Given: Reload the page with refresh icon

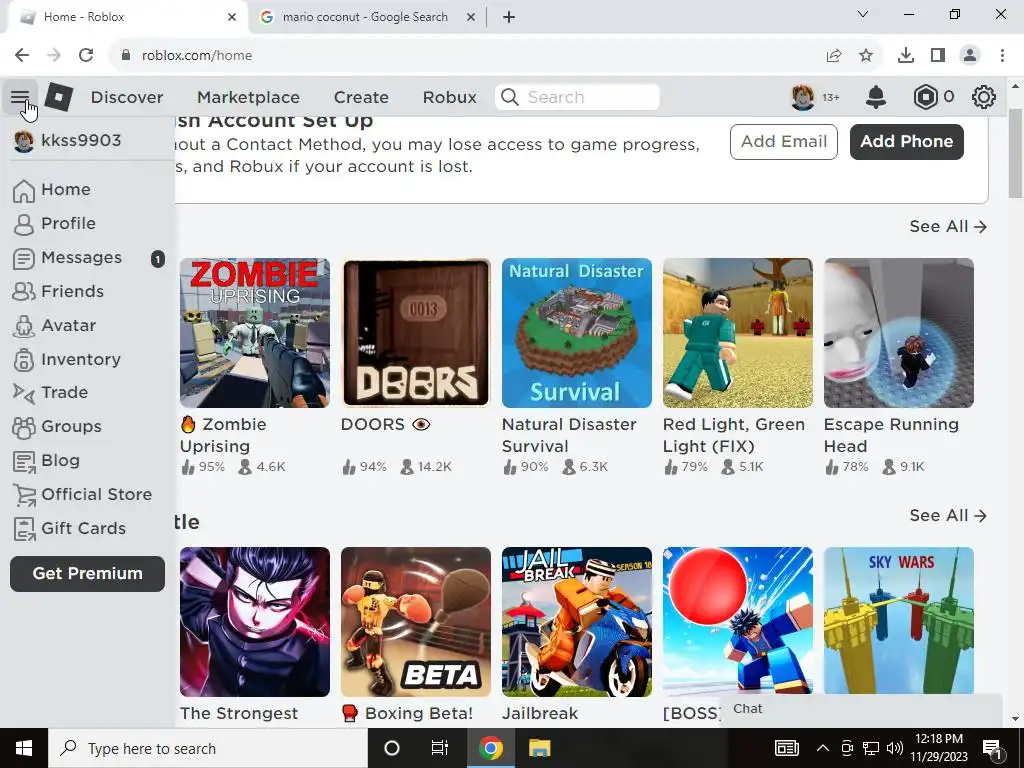Looking at the screenshot, I should click(86, 56).
